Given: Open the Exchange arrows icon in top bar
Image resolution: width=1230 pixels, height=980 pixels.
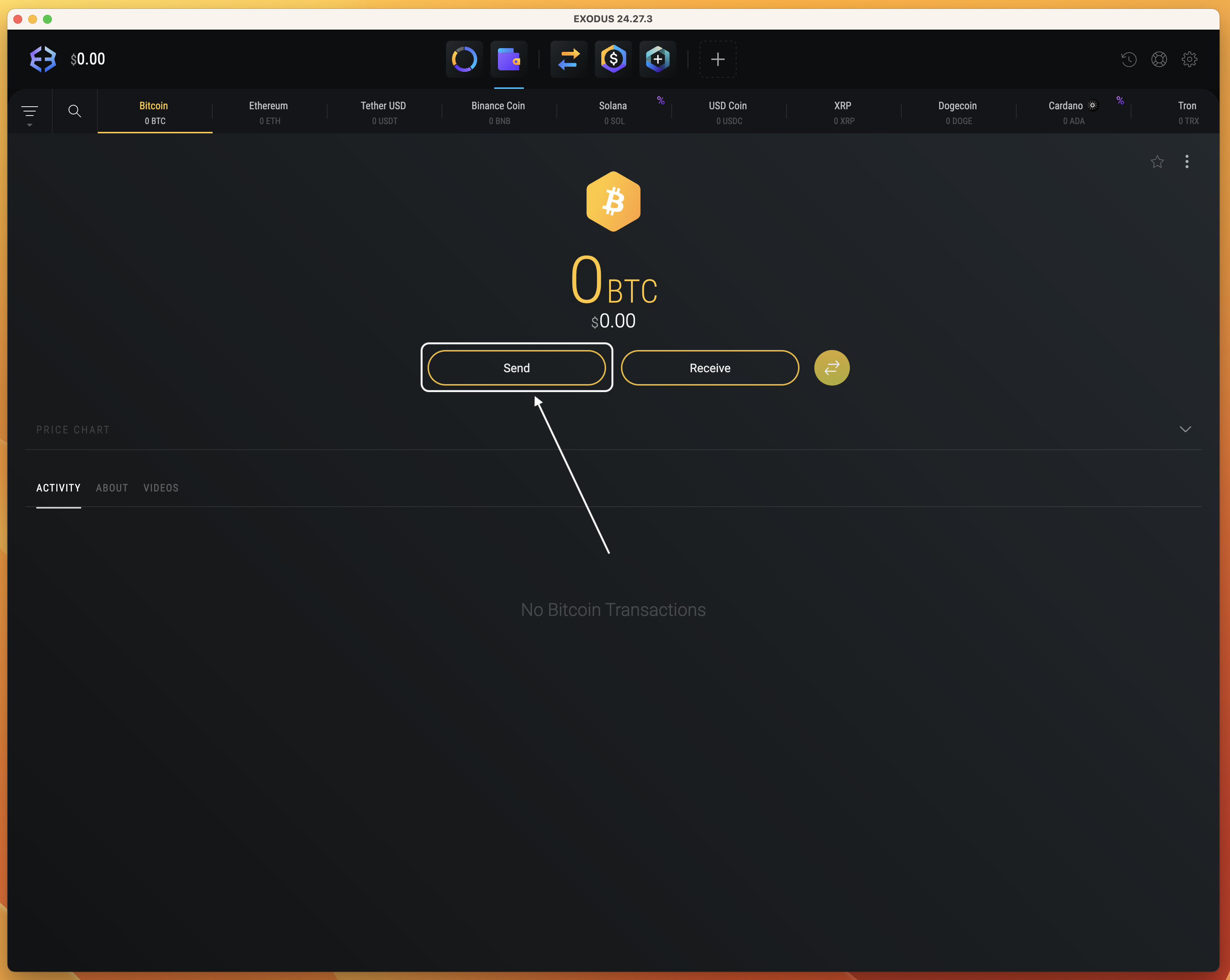Looking at the screenshot, I should [x=569, y=59].
